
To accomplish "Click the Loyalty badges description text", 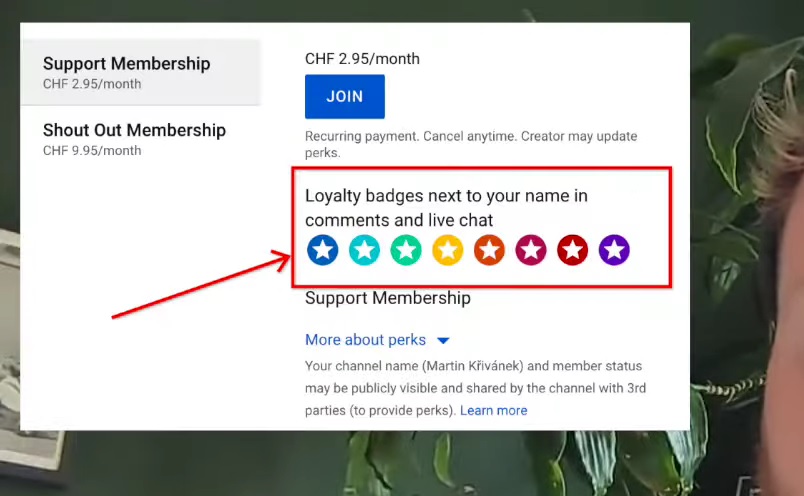I will (446, 208).
